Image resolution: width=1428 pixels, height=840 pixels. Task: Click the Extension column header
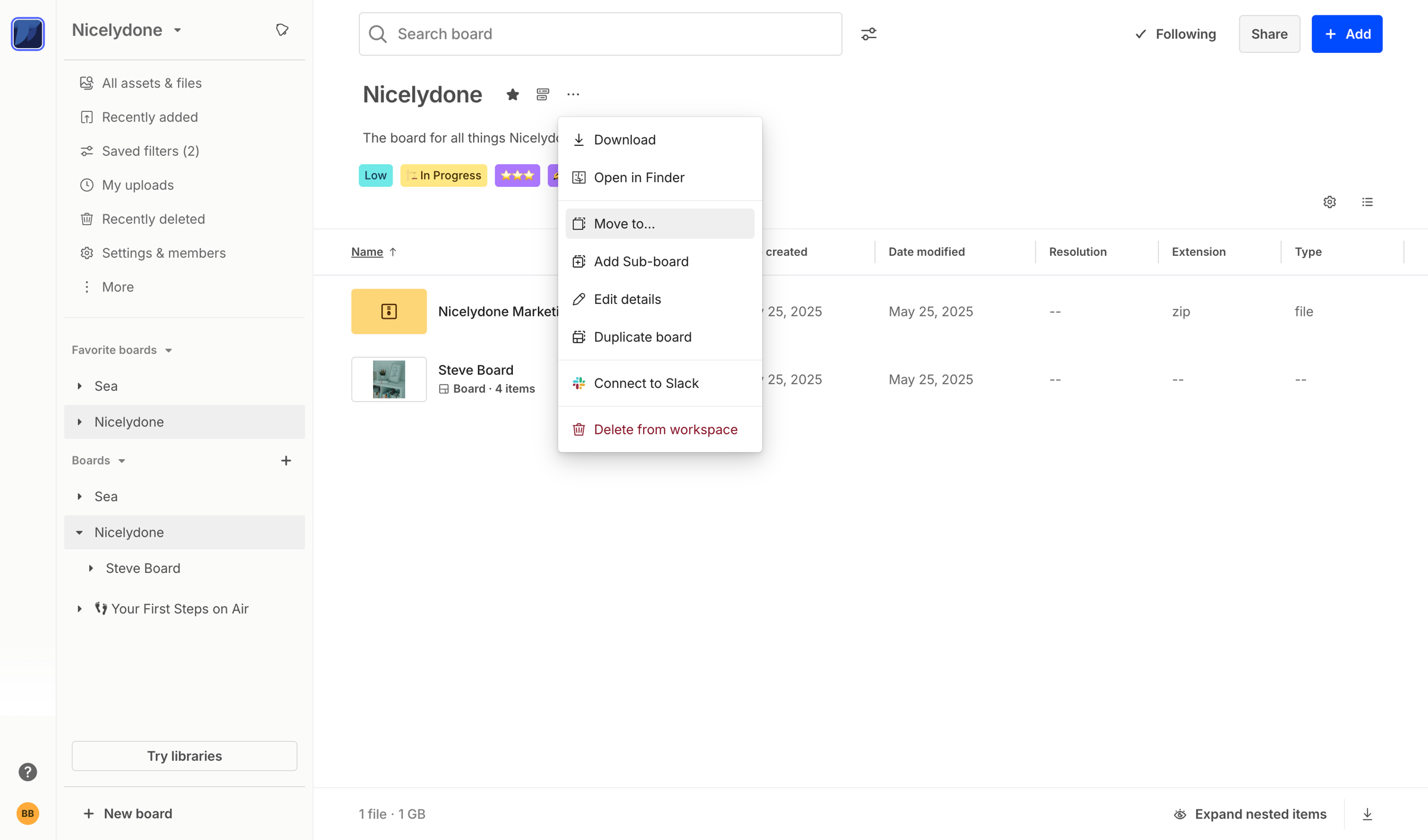click(x=1198, y=252)
